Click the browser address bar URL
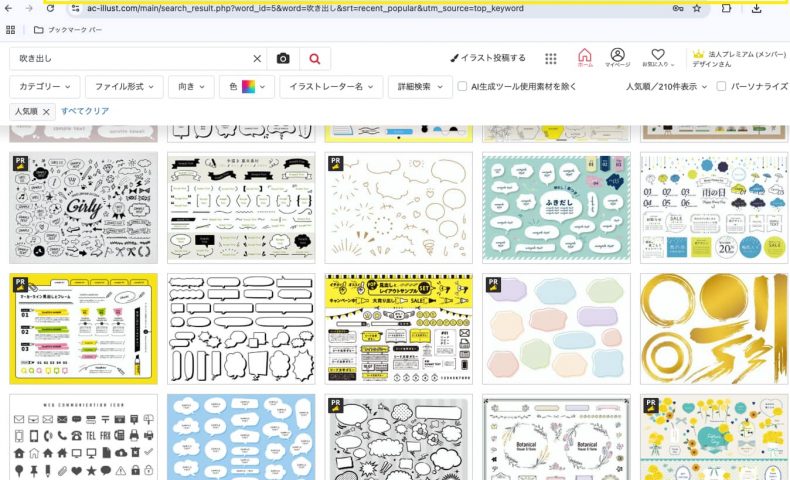The height and width of the screenshot is (480, 790). pyautogui.click(x=305, y=8)
